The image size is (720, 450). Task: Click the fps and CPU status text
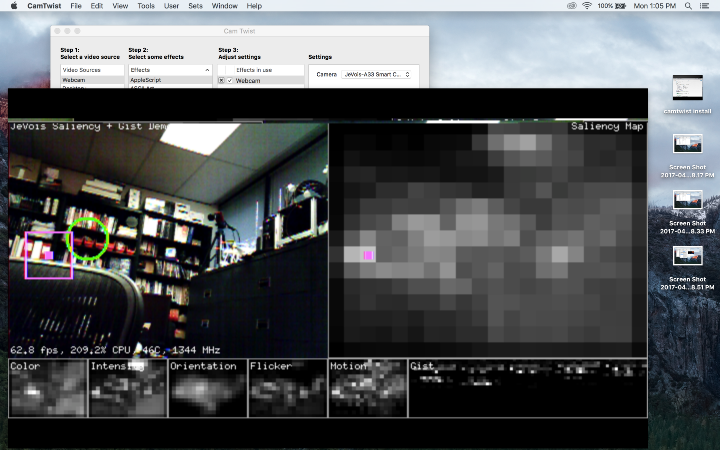(x=115, y=350)
